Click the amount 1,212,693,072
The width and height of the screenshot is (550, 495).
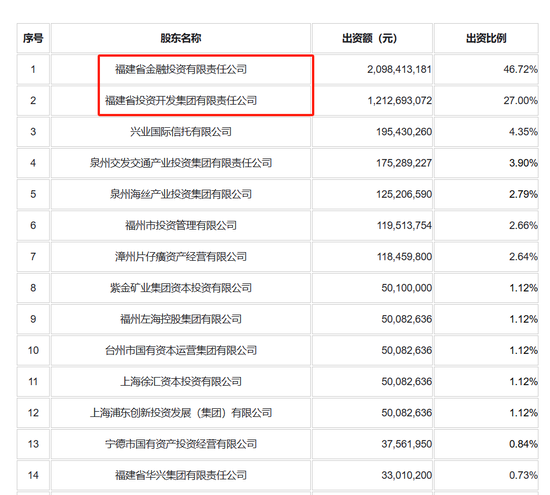point(399,100)
